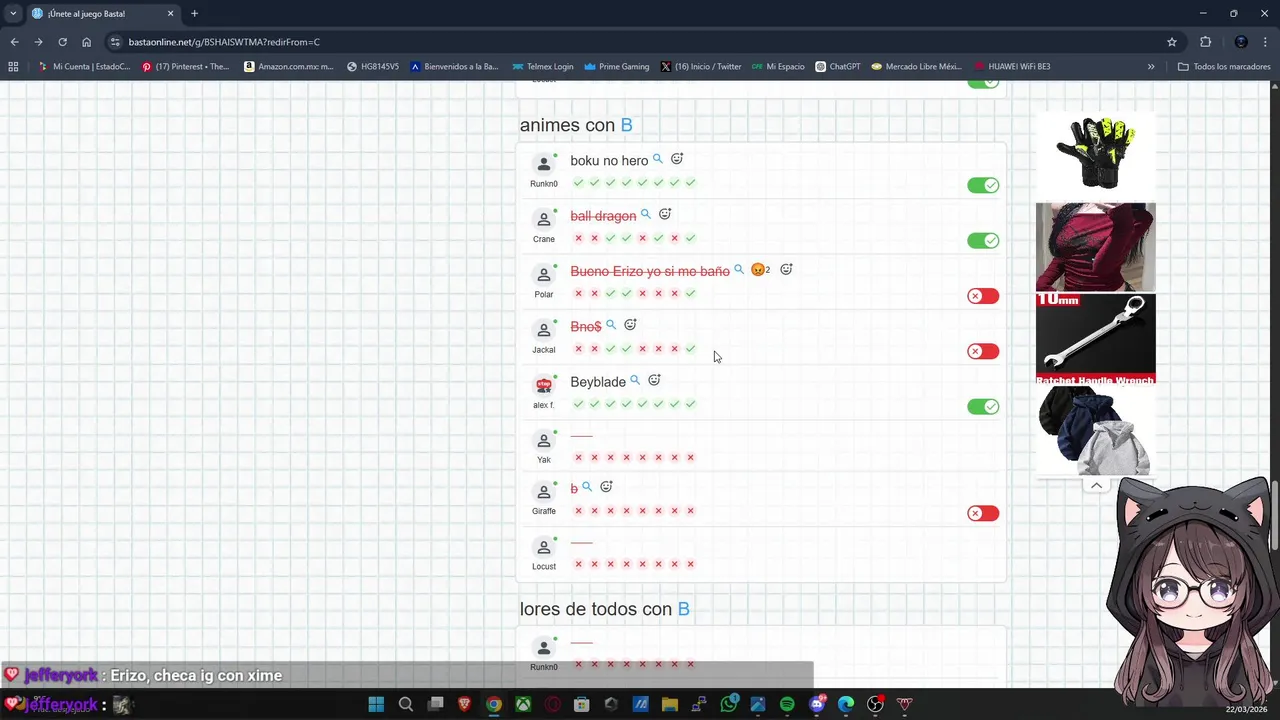
Task: Enable approval switch for 'Bno$' answer
Action: [983, 351]
